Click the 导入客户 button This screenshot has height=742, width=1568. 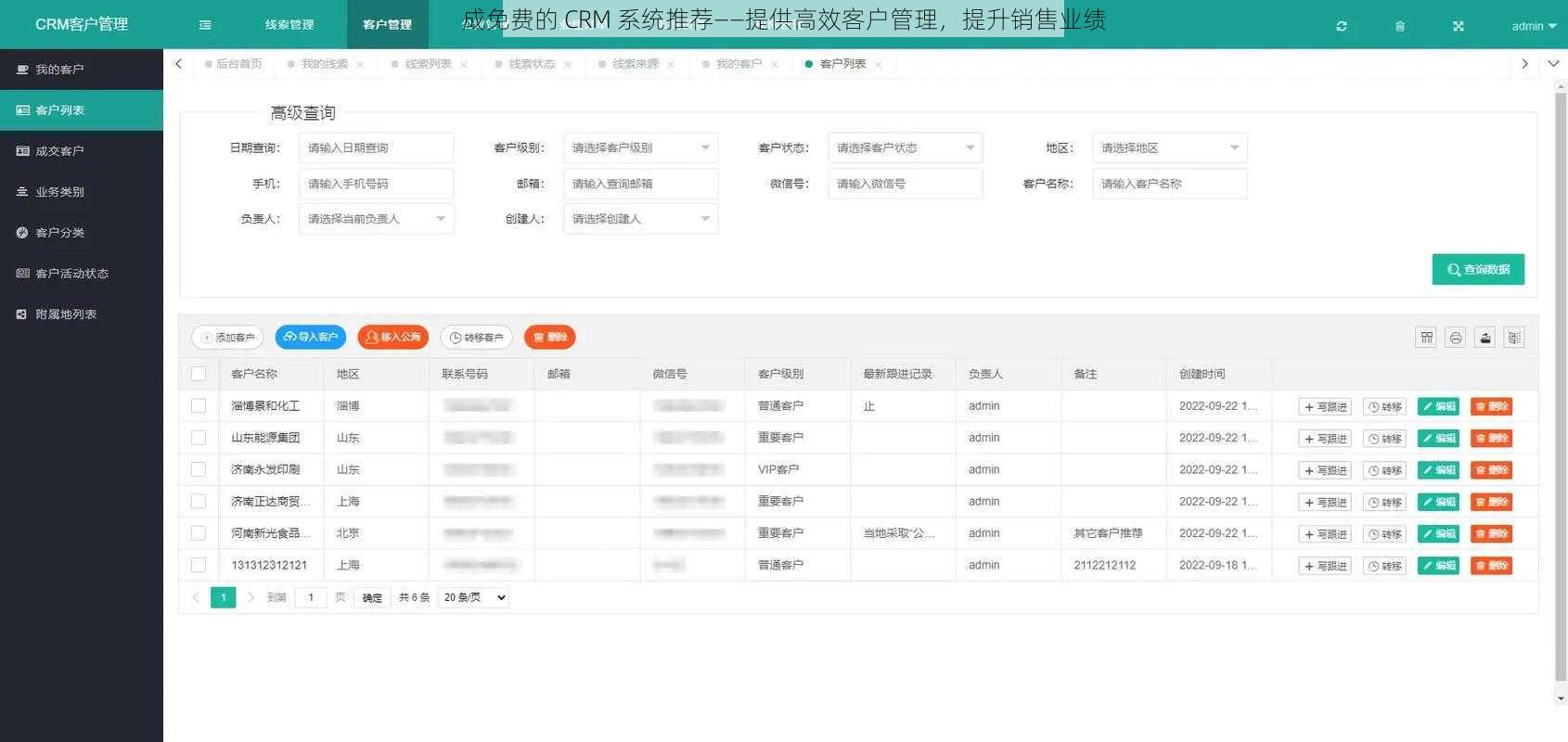point(311,338)
